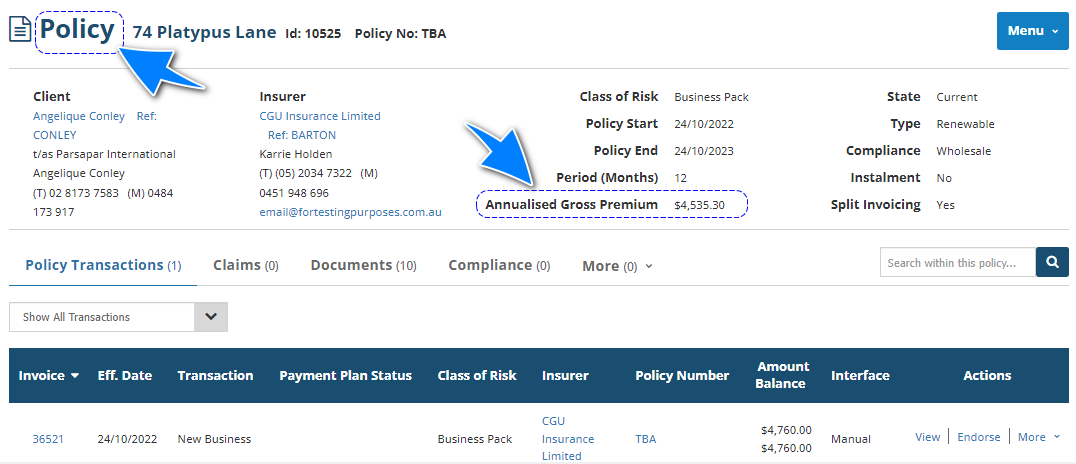
Task: Switch to the Claims tab
Action: click(245, 265)
